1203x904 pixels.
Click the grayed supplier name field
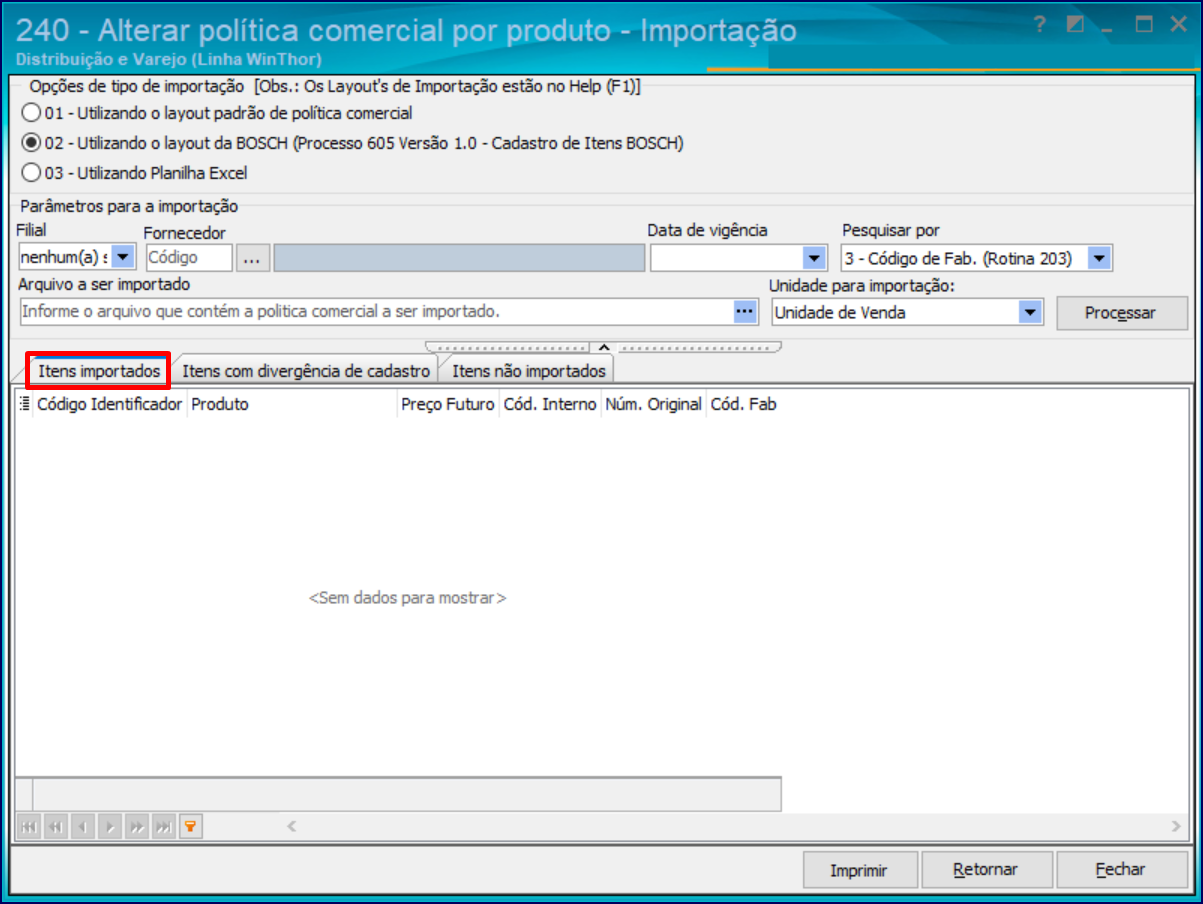coord(460,258)
